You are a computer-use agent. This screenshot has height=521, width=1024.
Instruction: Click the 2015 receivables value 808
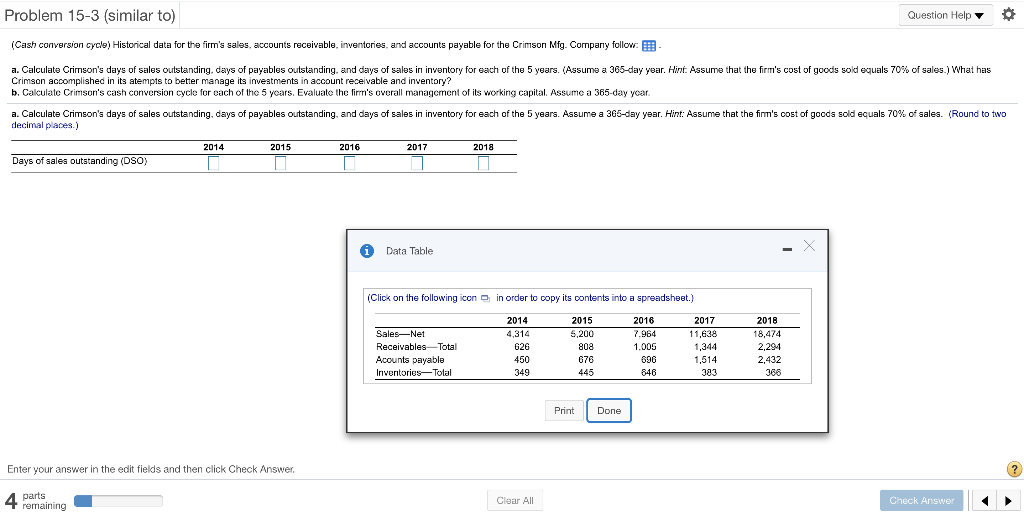586,346
